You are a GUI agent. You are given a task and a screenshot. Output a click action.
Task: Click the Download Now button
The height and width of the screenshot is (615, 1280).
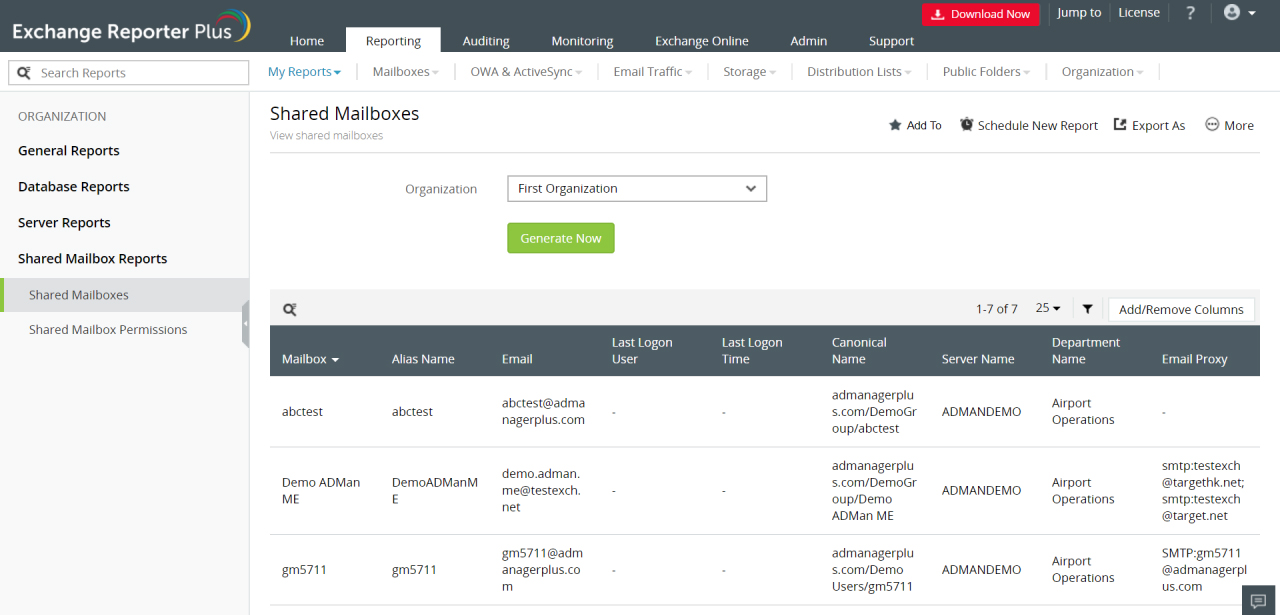980,14
